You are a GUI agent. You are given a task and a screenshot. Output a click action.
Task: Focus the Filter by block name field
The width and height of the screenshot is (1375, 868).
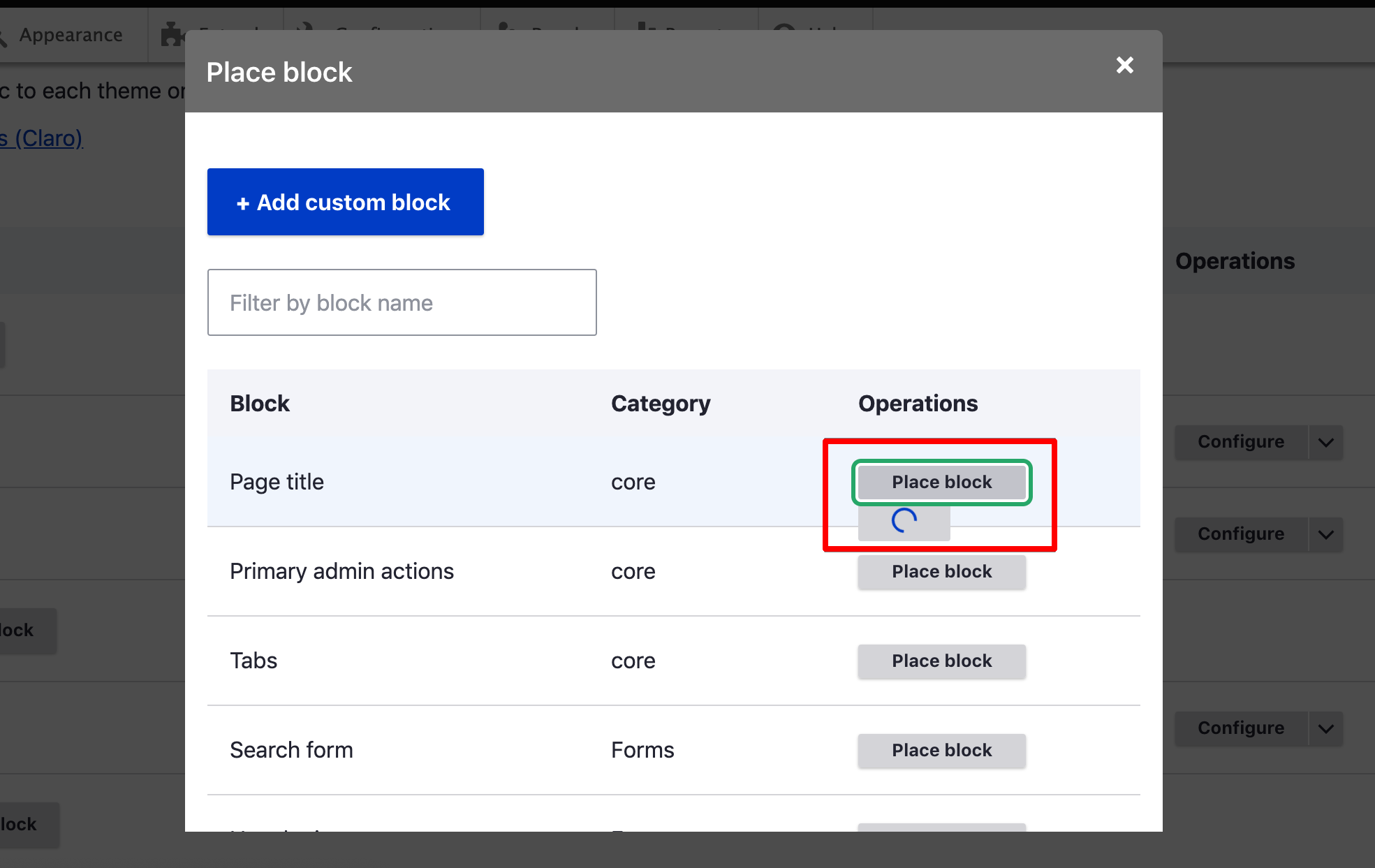point(402,302)
